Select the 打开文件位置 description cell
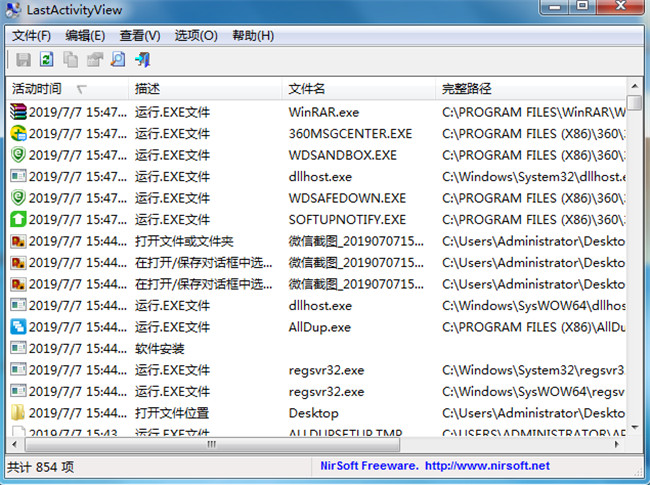Image resolution: width=650 pixels, height=485 pixels. point(172,413)
